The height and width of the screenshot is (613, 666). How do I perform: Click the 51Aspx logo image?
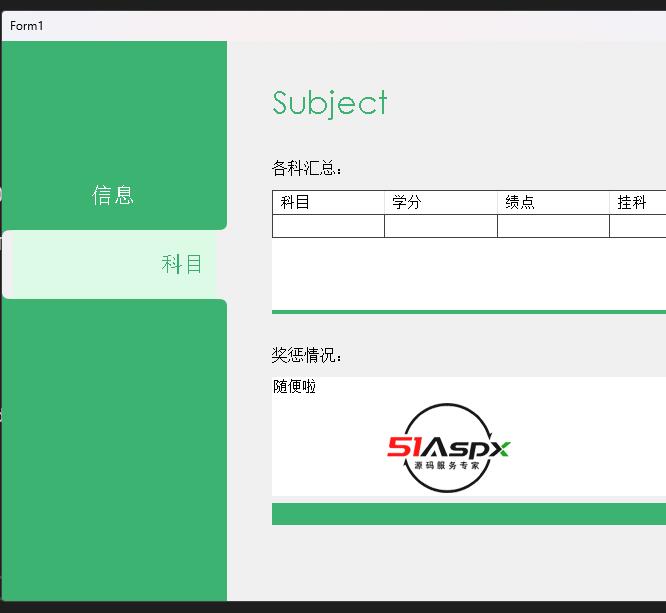point(448,448)
